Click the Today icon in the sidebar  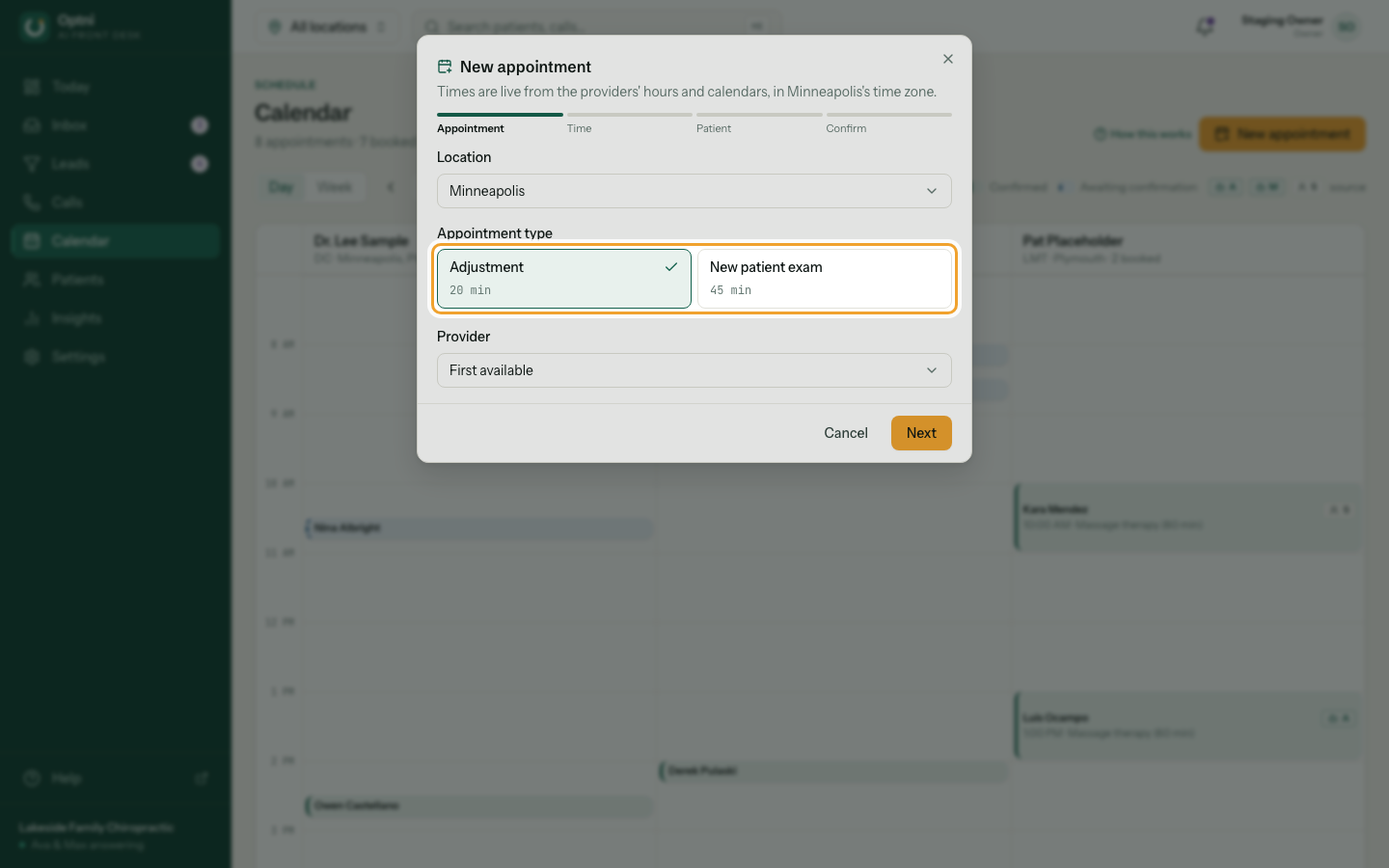pos(32,87)
